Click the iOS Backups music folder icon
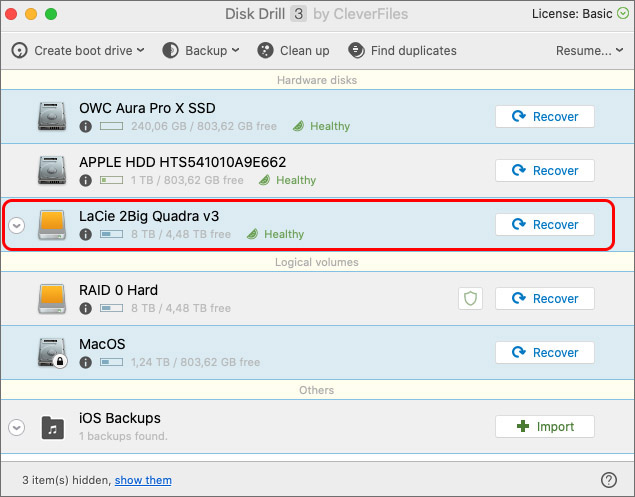Image resolution: width=635 pixels, height=497 pixels. tap(53, 427)
